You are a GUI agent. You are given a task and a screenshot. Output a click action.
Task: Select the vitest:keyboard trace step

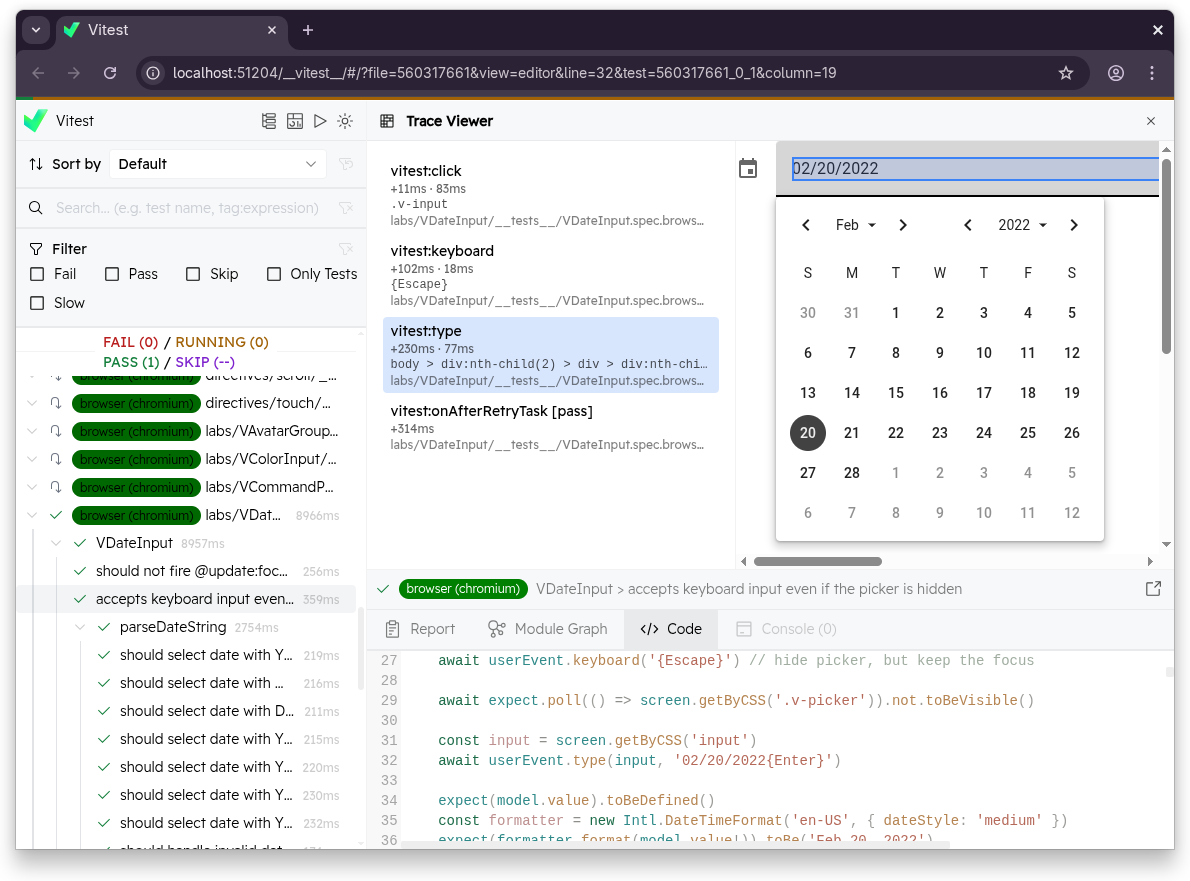point(550,275)
